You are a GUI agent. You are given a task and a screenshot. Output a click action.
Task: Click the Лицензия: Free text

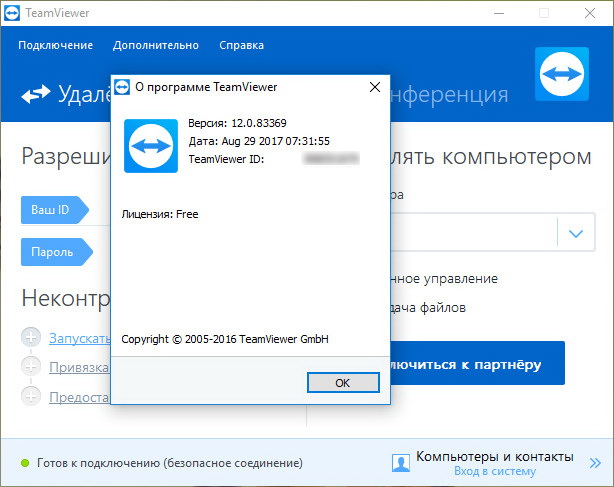[160, 214]
